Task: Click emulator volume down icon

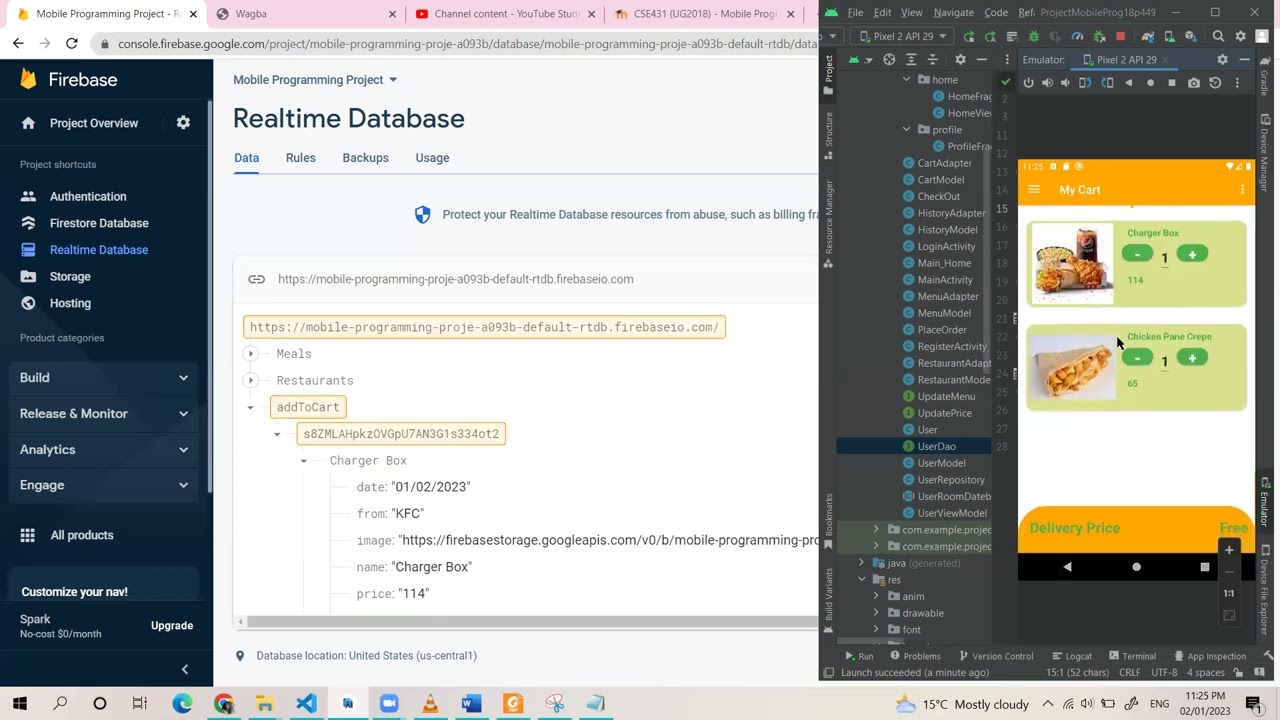Action: (1065, 82)
